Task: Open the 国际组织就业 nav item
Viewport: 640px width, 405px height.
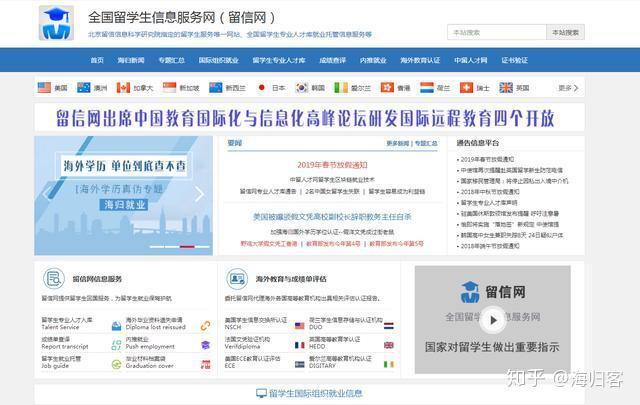Action: (x=218, y=60)
